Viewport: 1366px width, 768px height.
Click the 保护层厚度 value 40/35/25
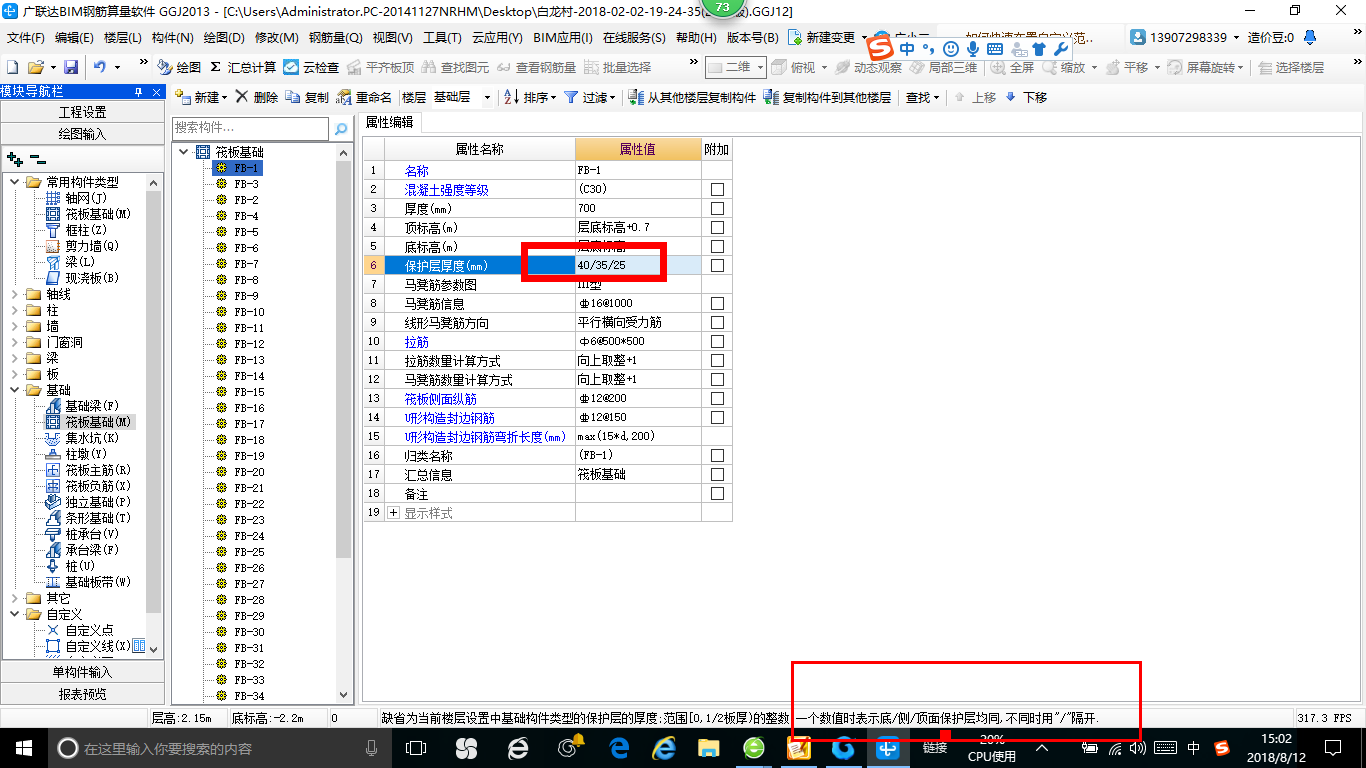pos(638,265)
